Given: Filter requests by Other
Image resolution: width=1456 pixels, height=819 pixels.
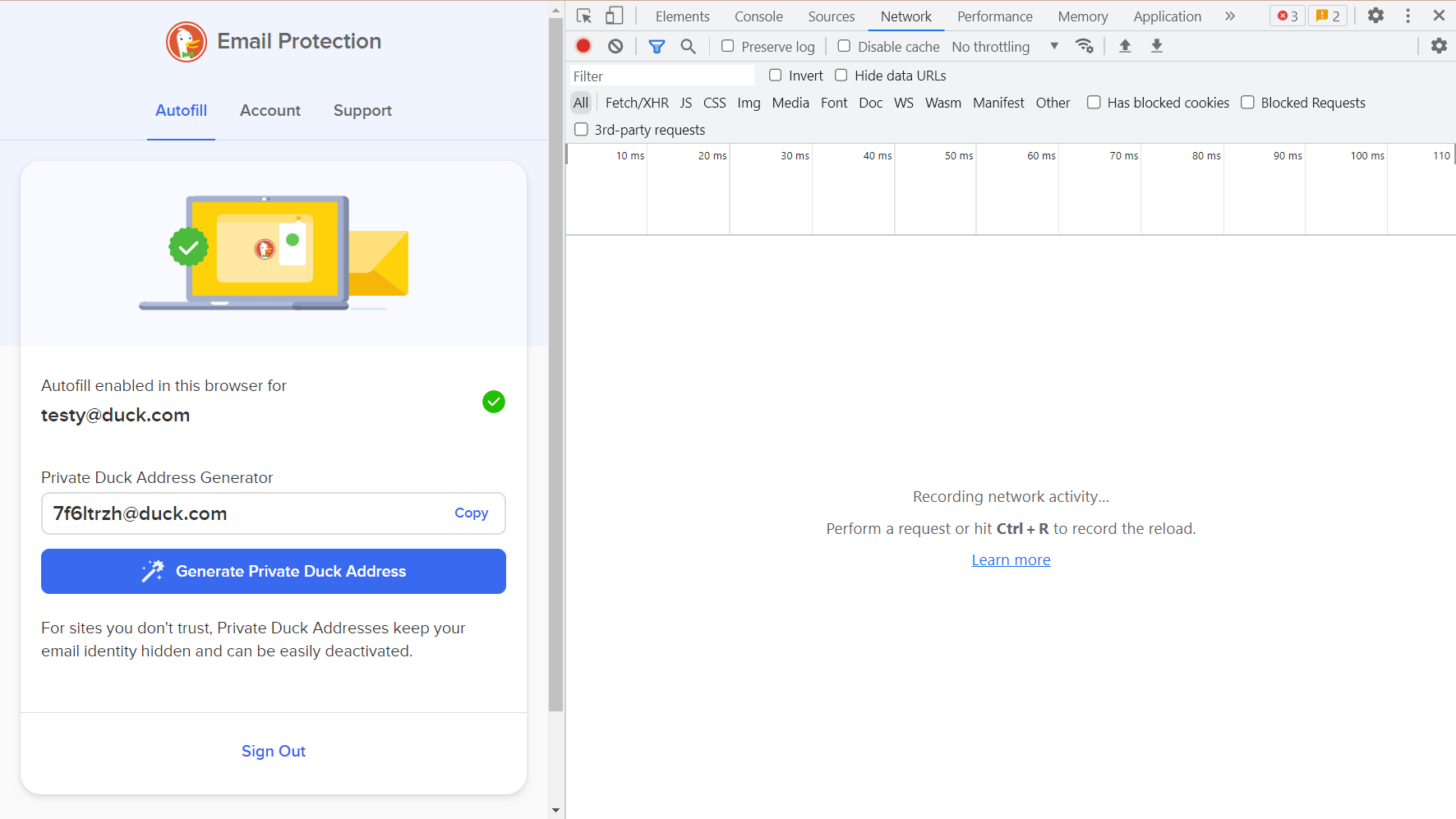Looking at the screenshot, I should [x=1053, y=103].
